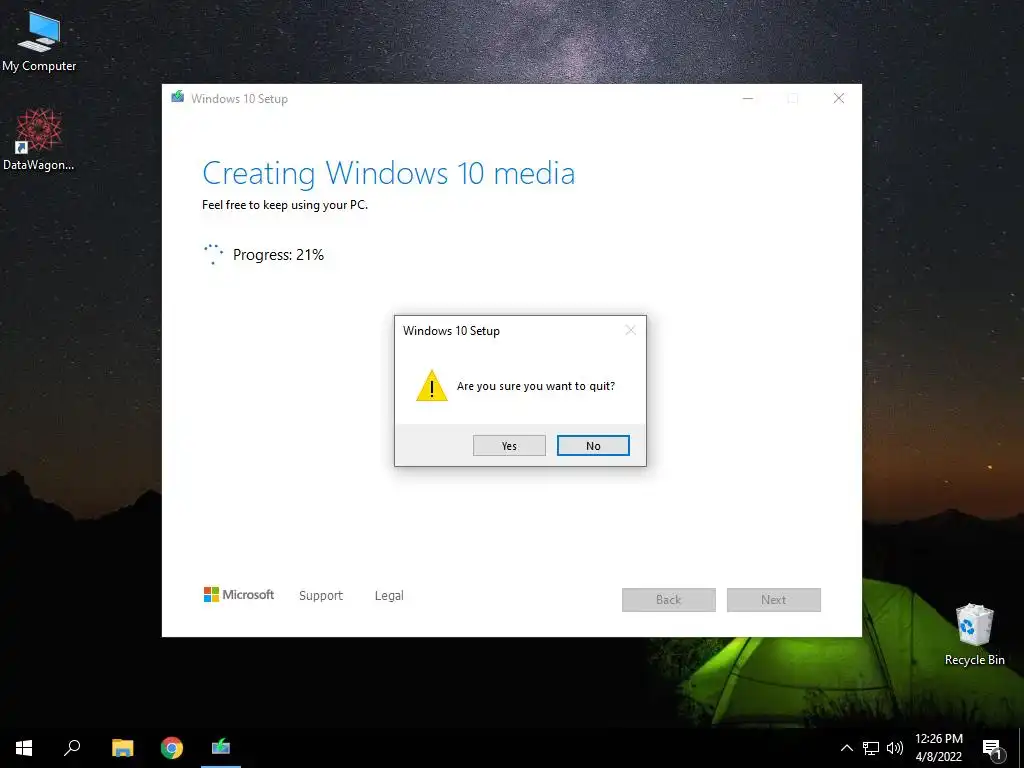Open the notification center icon

point(993,749)
